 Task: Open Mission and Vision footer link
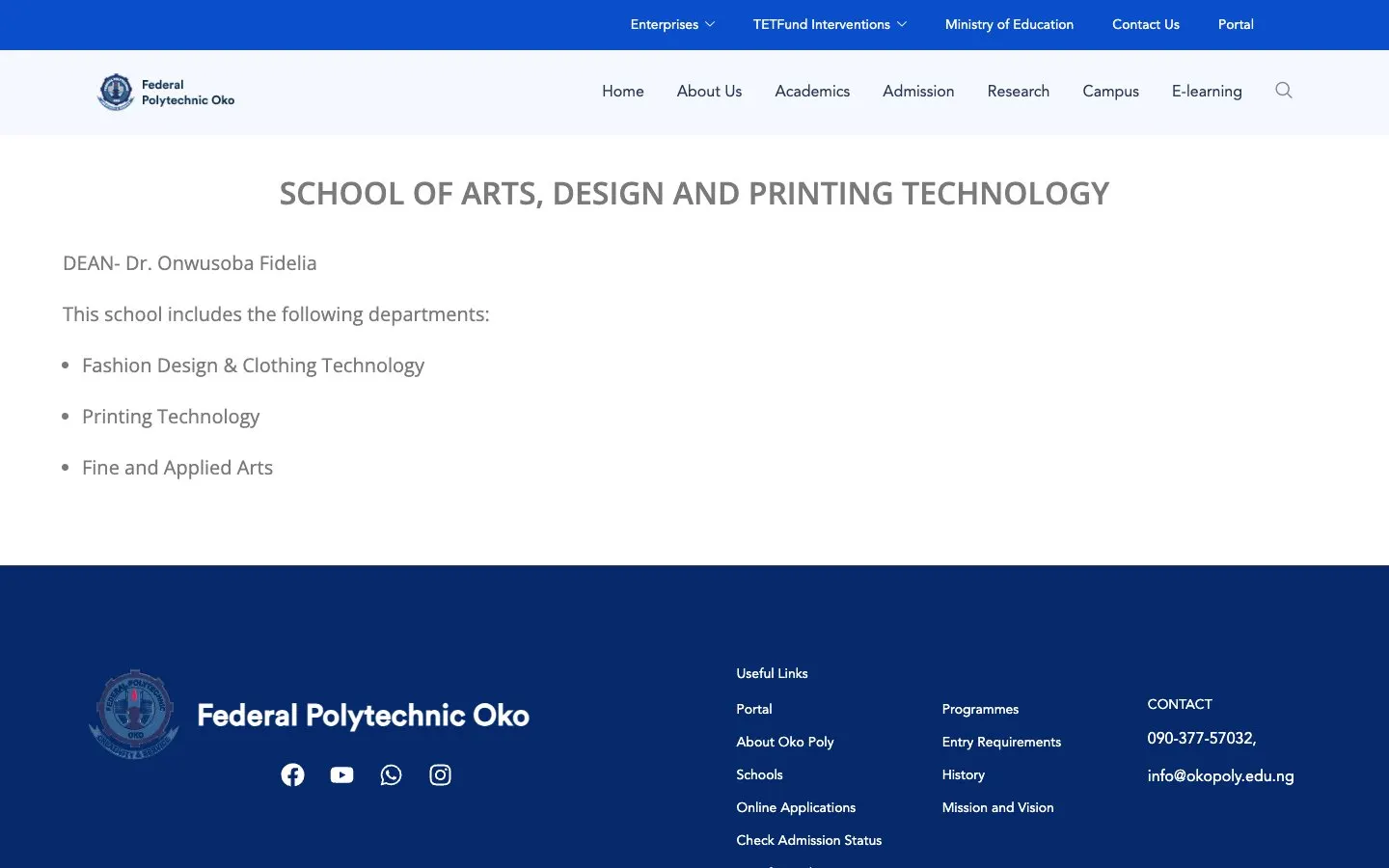[997, 807]
